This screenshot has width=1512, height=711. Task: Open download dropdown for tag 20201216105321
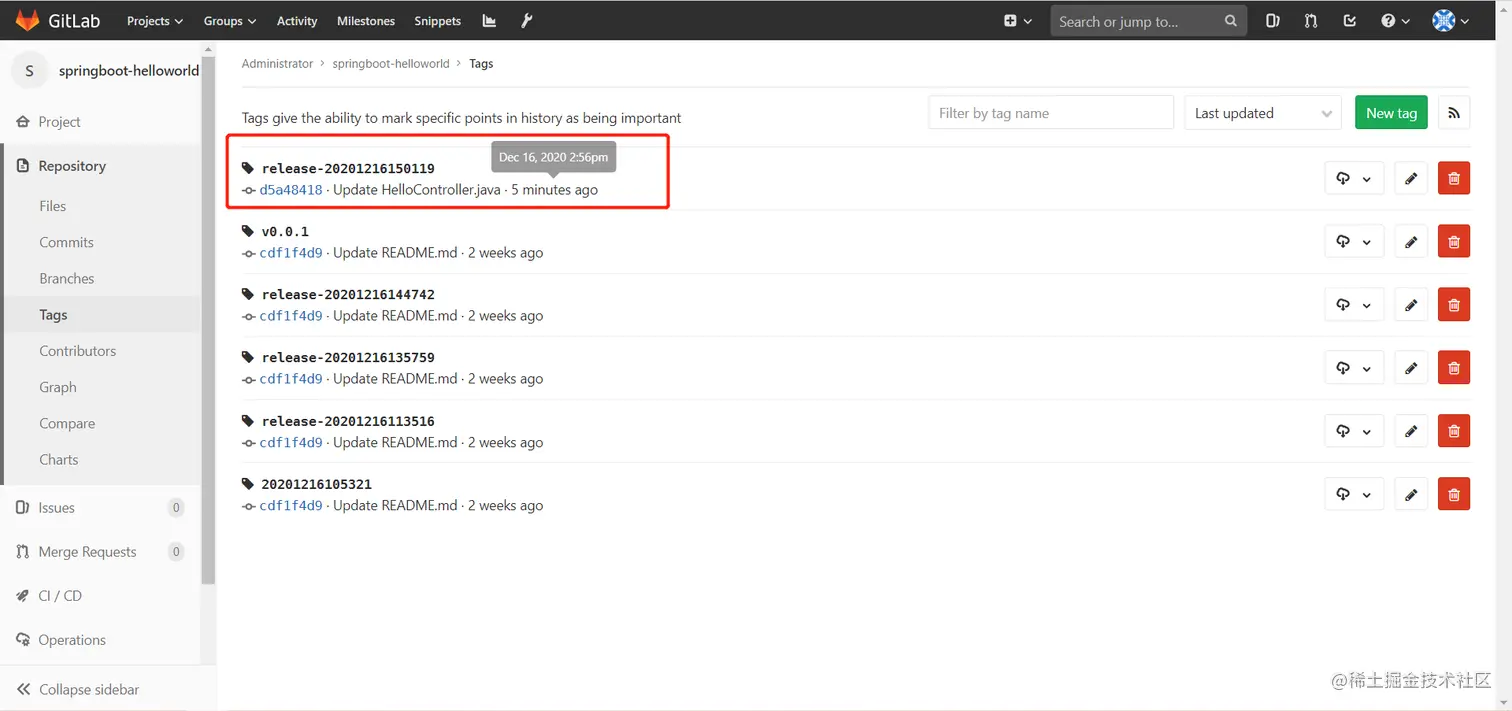(x=1354, y=494)
